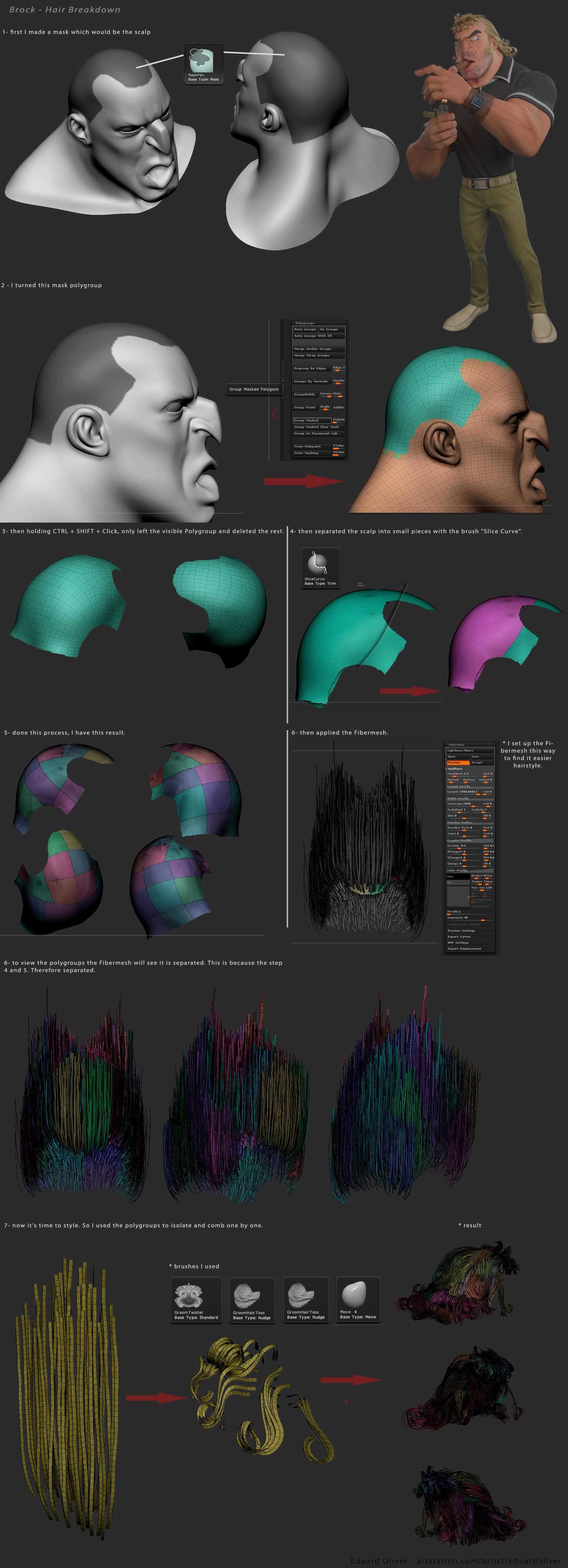Click Merge Stray Groups
The height and width of the screenshot is (1568, 568).
[x=319, y=355]
